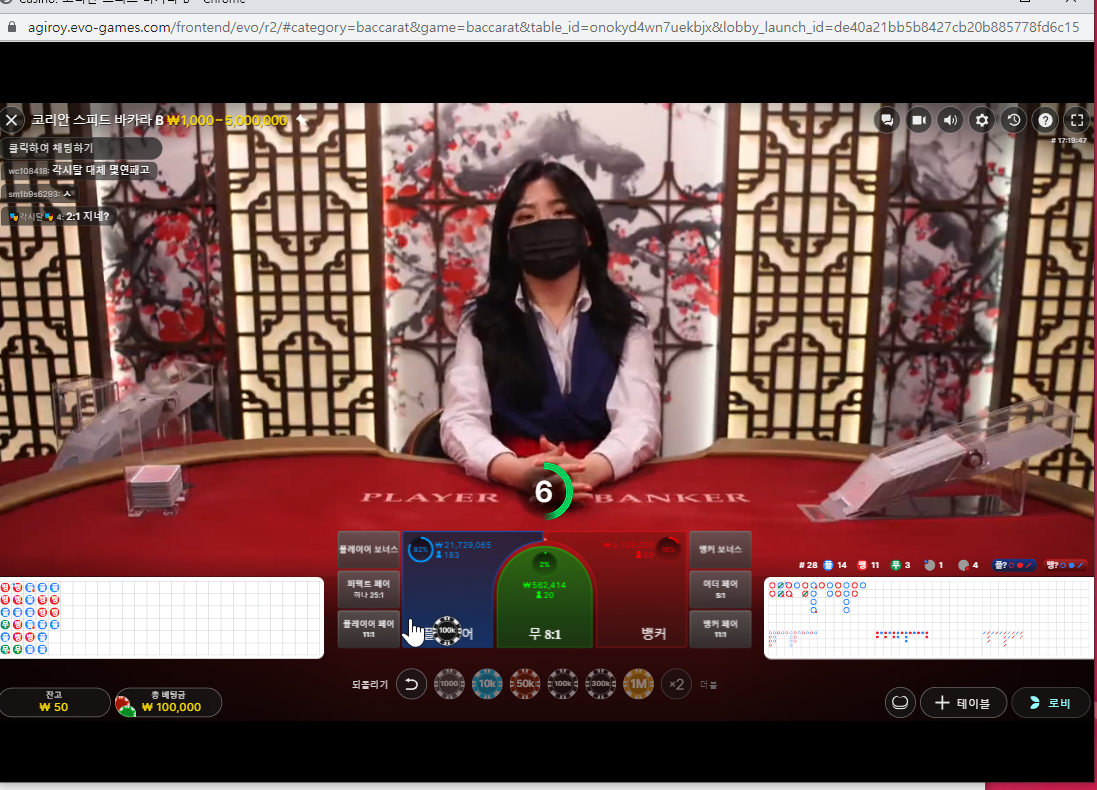Open the chat icon in top toolbar
The image size is (1097, 790).
886,120
